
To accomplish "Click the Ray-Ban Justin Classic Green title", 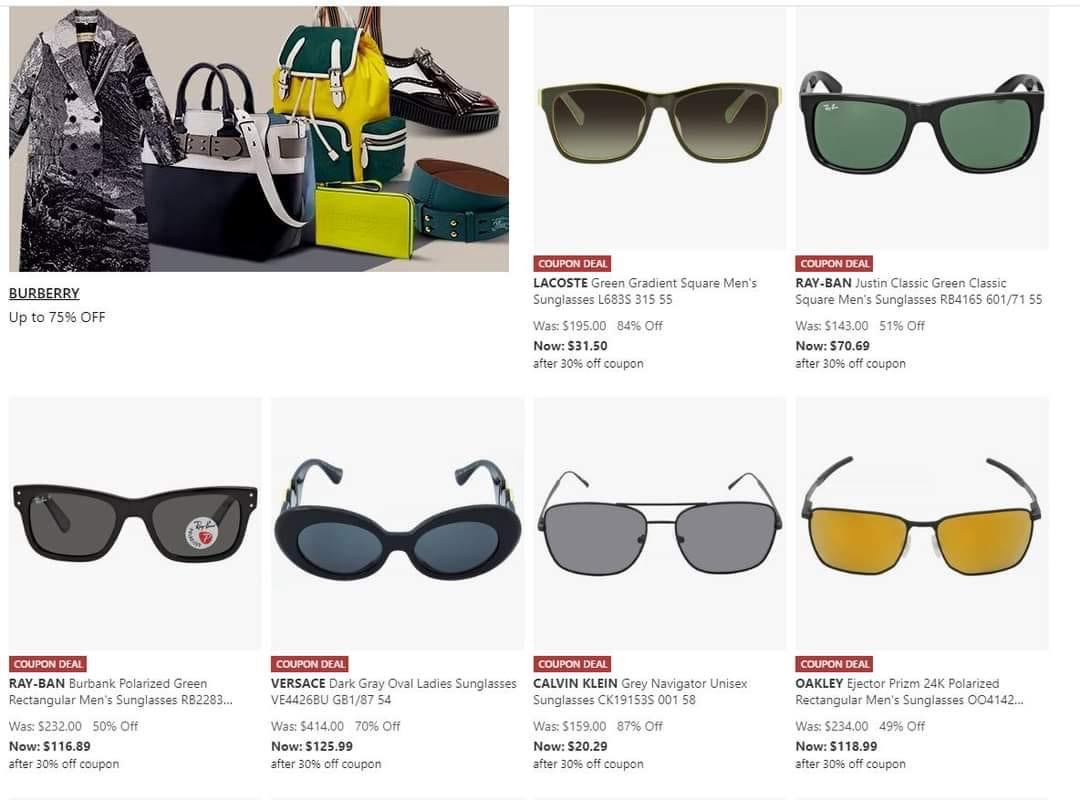I will click(919, 291).
